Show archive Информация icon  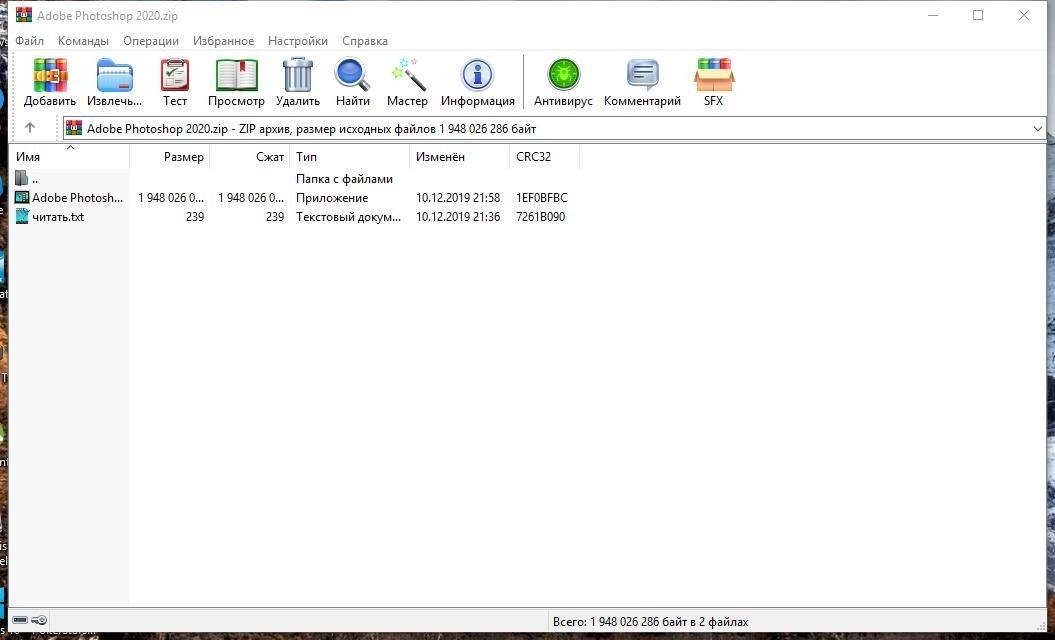coord(477,75)
